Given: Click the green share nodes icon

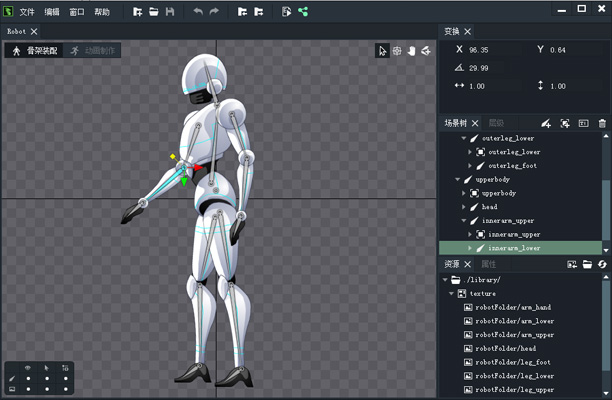Looking at the screenshot, I should (303, 12).
